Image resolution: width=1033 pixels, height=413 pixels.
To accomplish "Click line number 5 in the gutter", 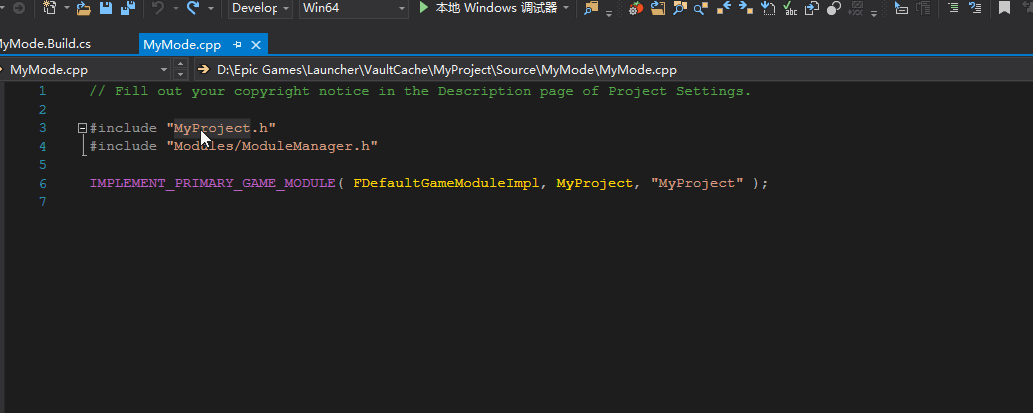I will coord(43,165).
